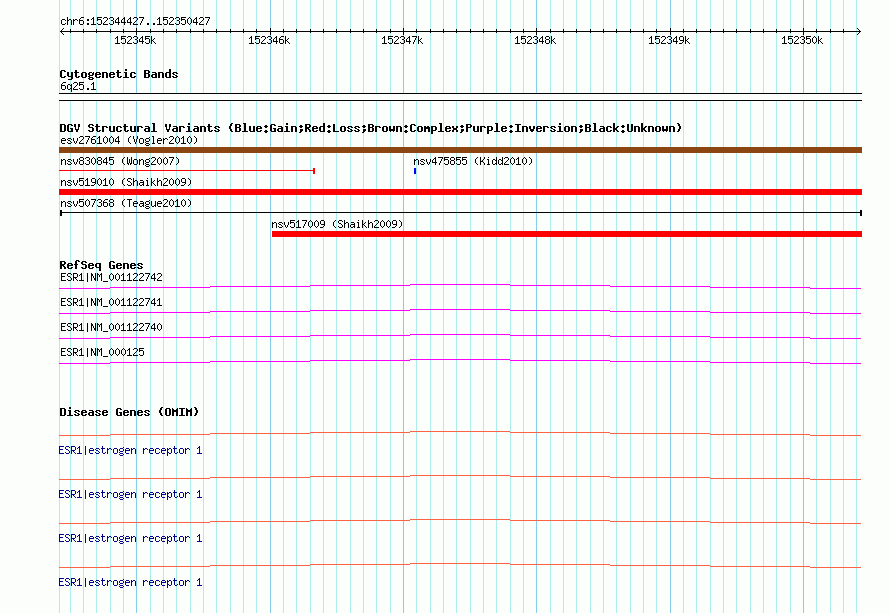Open the nsv507368 (Teague2010) label
Viewport: 890px width, 613px height.
pyautogui.click(x=126, y=203)
